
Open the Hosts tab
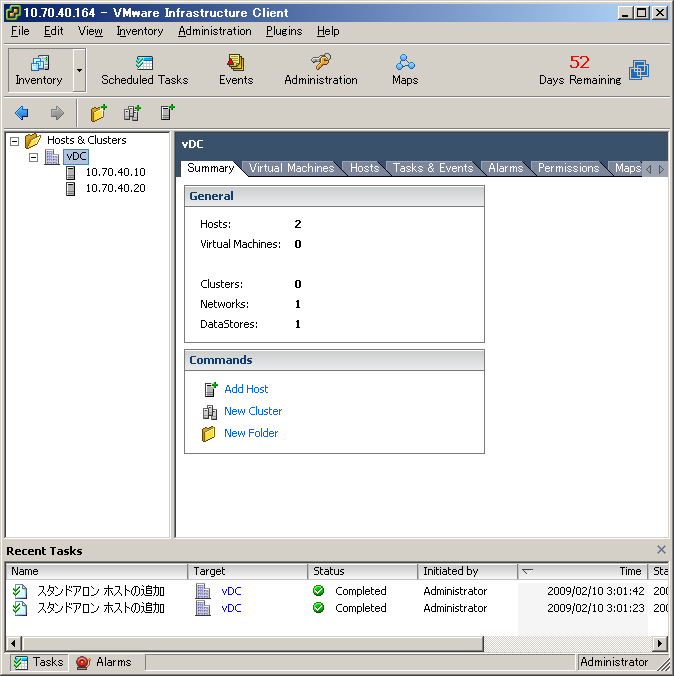tap(364, 168)
